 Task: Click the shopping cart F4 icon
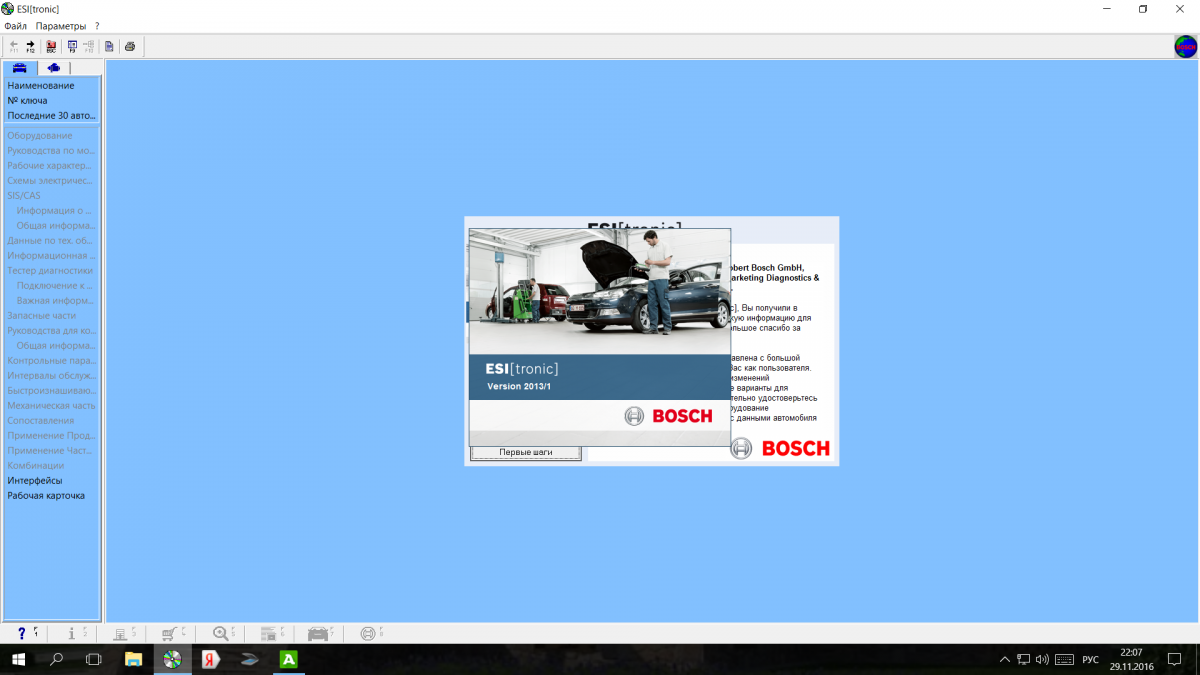(170, 633)
